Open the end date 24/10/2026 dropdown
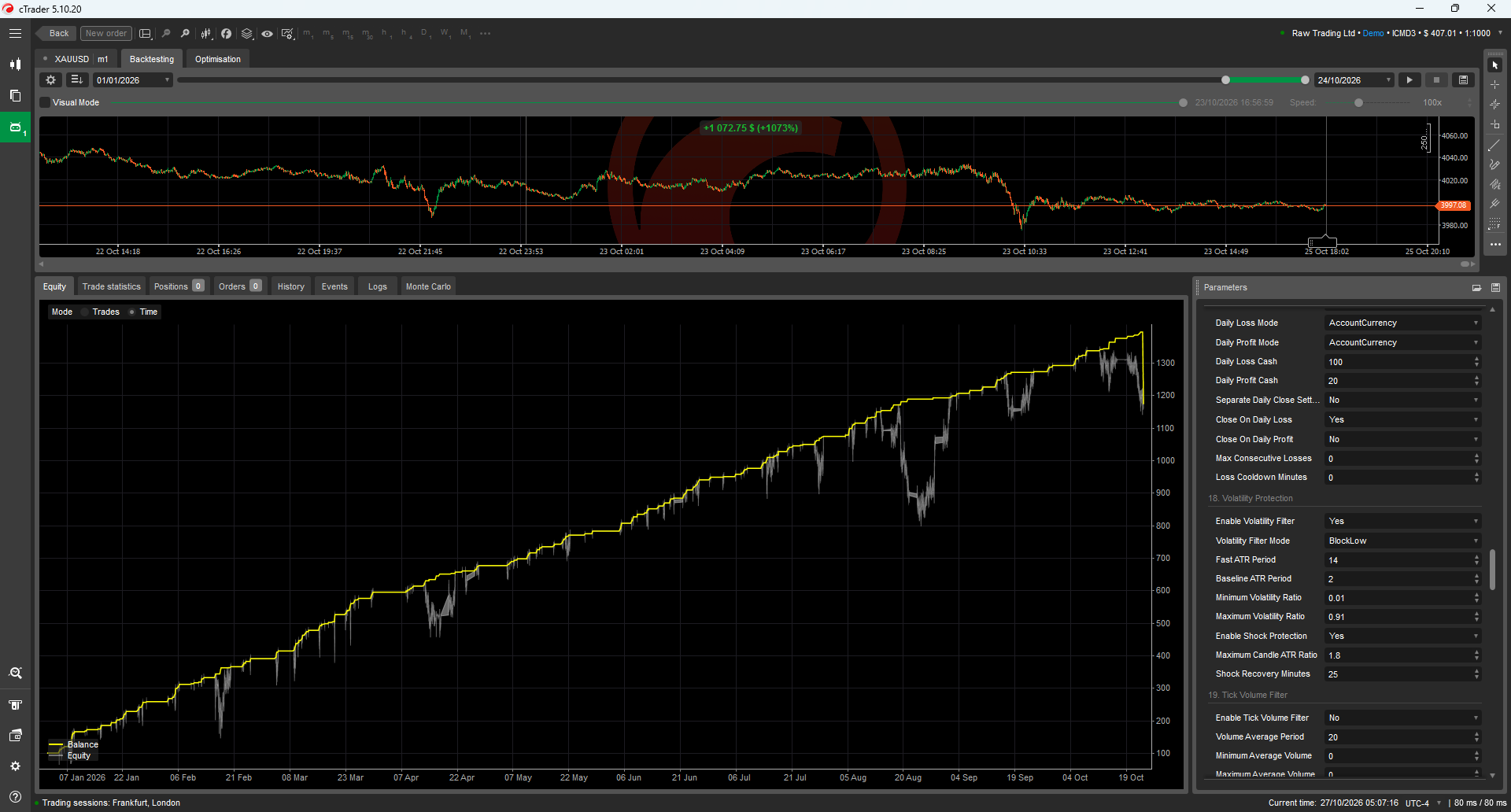 [x=1354, y=80]
